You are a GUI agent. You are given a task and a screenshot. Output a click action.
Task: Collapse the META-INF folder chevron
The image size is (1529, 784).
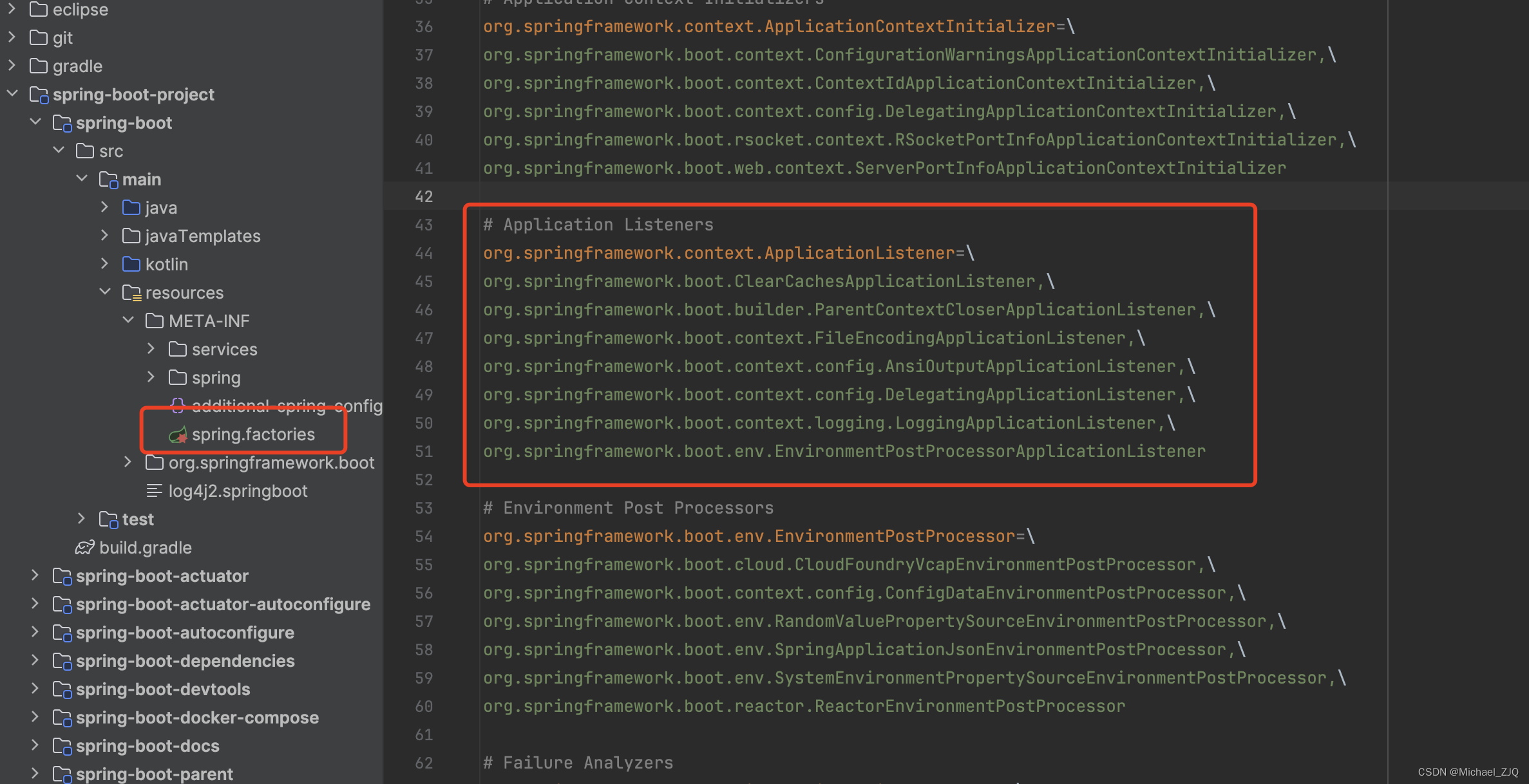tap(128, 321)
